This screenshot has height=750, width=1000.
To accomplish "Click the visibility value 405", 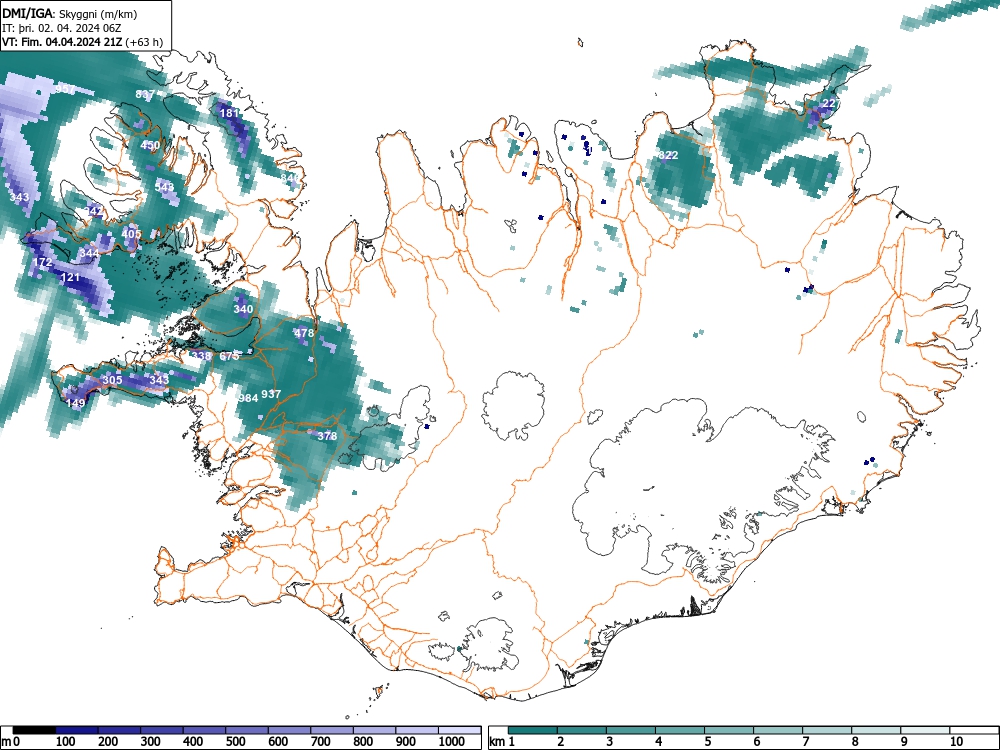I will (x=131, y=233).
